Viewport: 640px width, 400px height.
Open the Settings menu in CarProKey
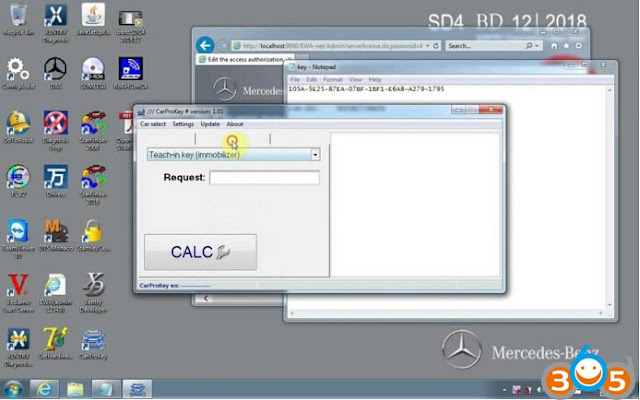(183, 124)
